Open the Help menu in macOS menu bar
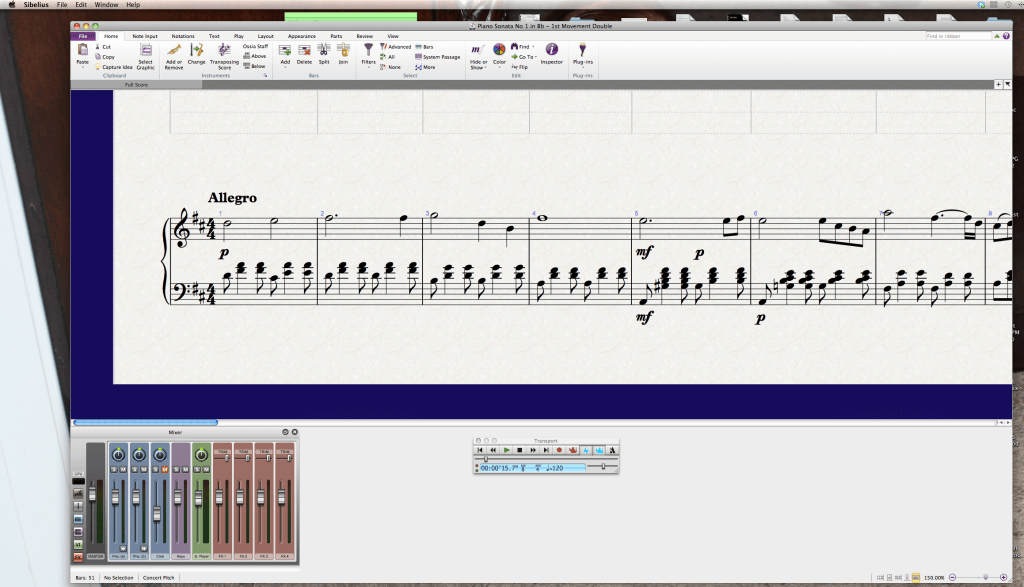 [133, 5]
